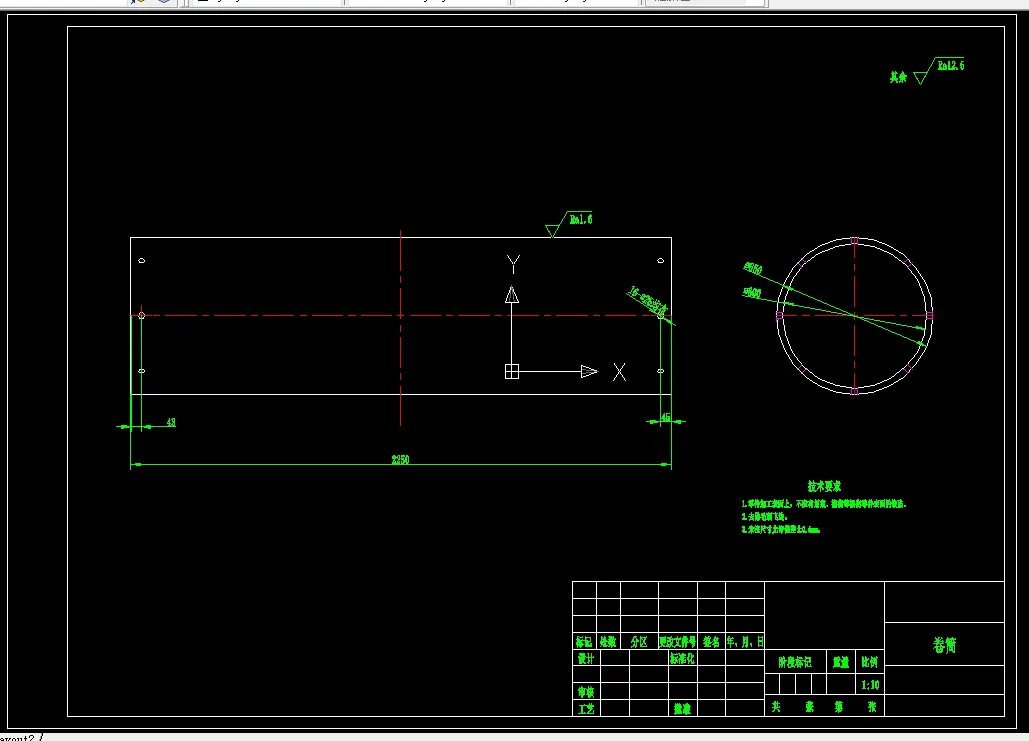Viewport: 1029px width, 741px height.
Task: Select the 技术要求 heading text
Action: coord(824,486)
